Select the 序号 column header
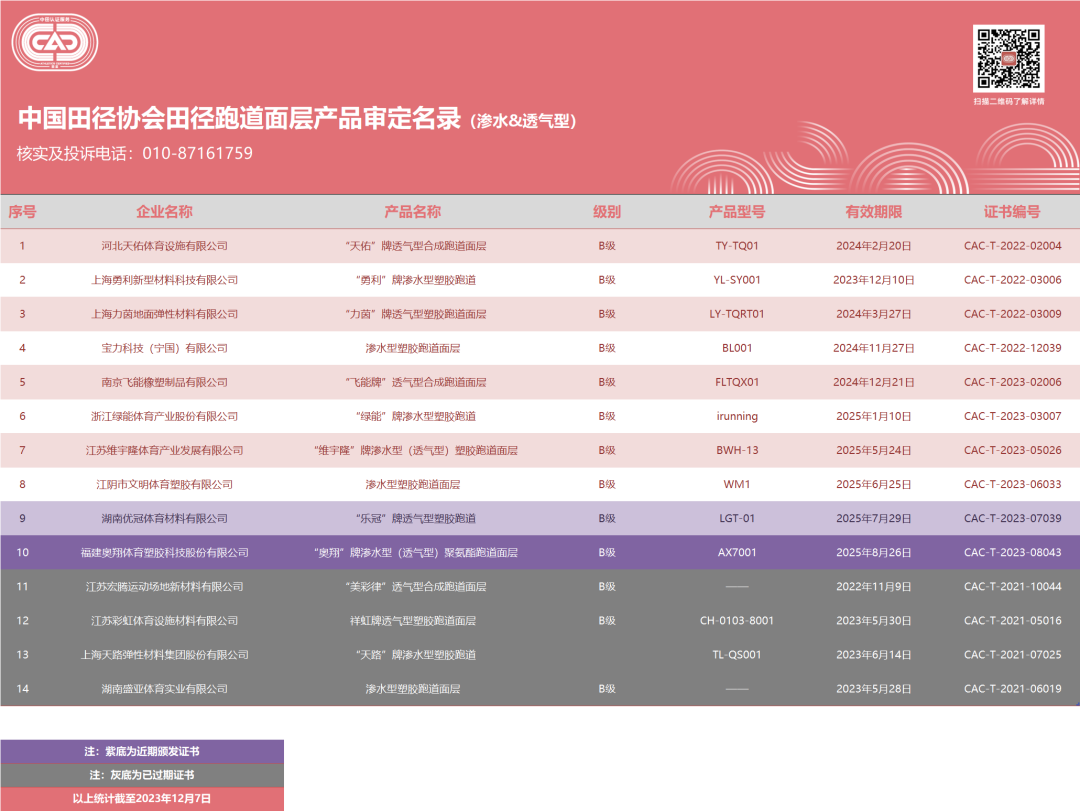This screenshot has width=1080, height=811. (22, 212)
